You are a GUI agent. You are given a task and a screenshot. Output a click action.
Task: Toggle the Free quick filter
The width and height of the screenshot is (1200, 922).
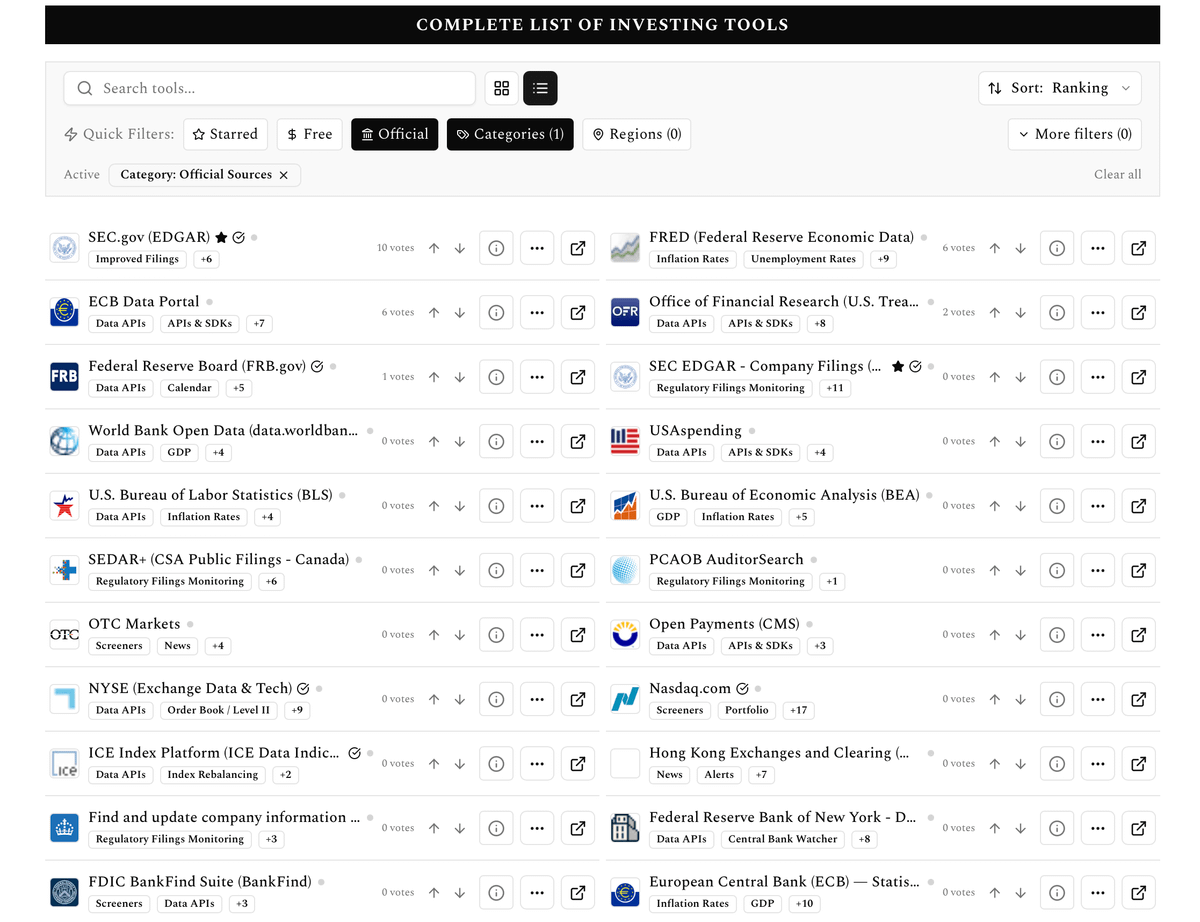point(310,134)
